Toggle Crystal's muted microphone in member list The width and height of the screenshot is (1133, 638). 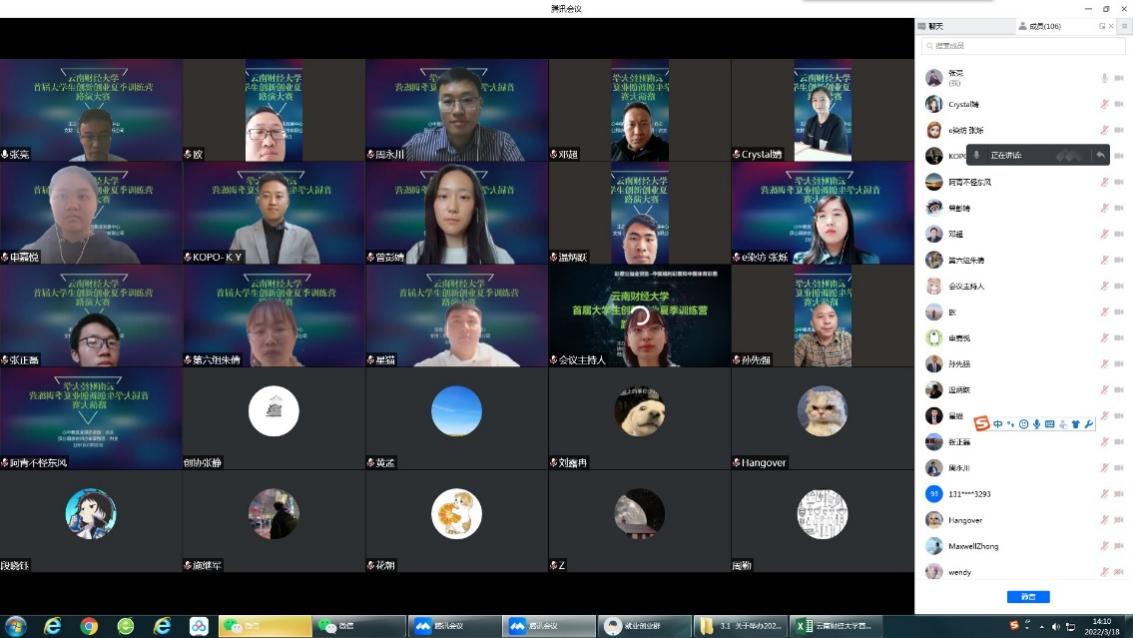tap(1104, 104)
